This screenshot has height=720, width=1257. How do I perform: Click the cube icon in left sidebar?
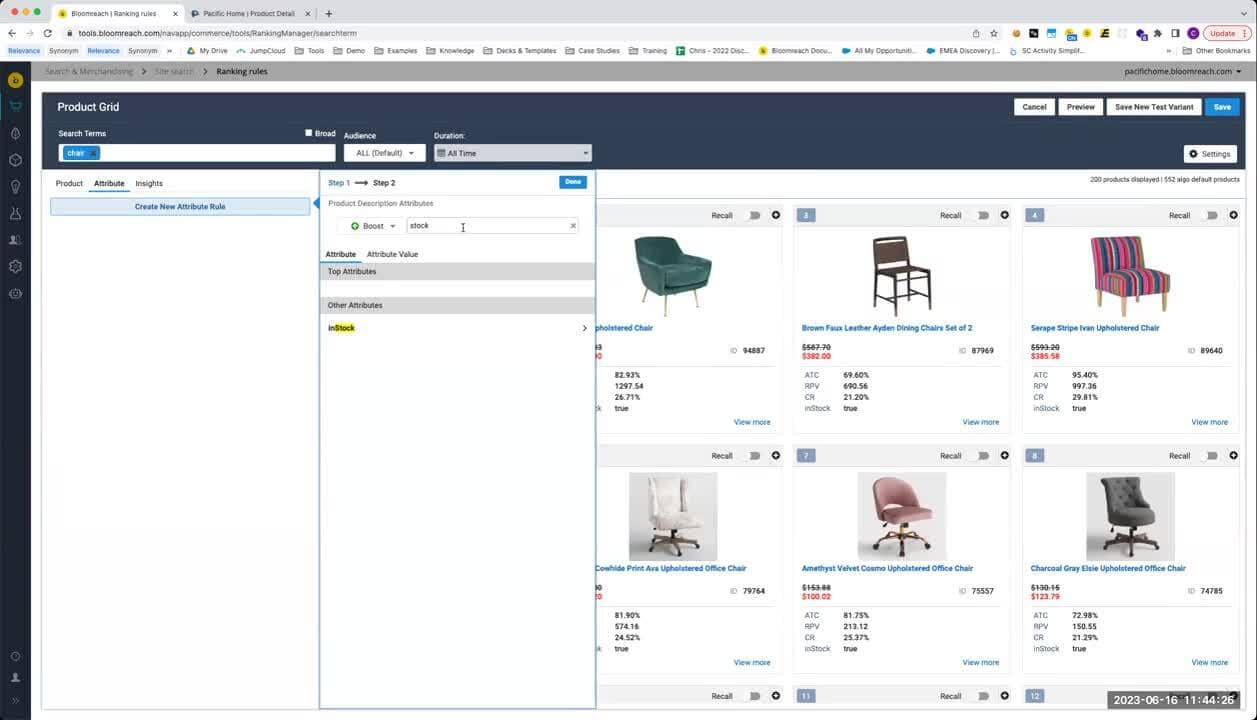coord(15,160)
